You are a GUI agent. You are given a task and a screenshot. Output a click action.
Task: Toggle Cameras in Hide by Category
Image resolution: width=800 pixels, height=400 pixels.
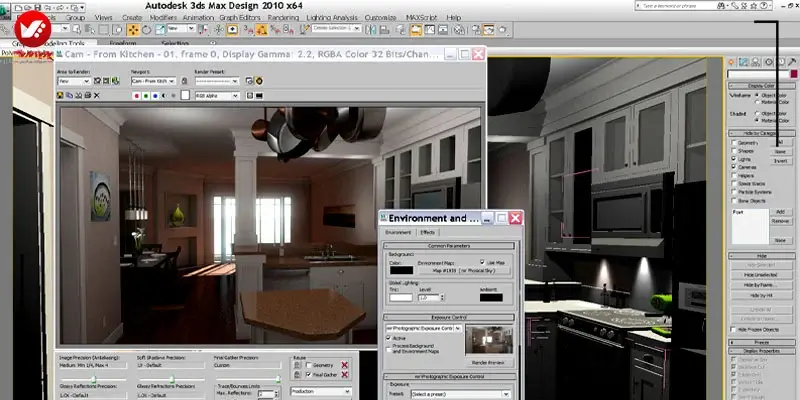(x=734, y=167)
